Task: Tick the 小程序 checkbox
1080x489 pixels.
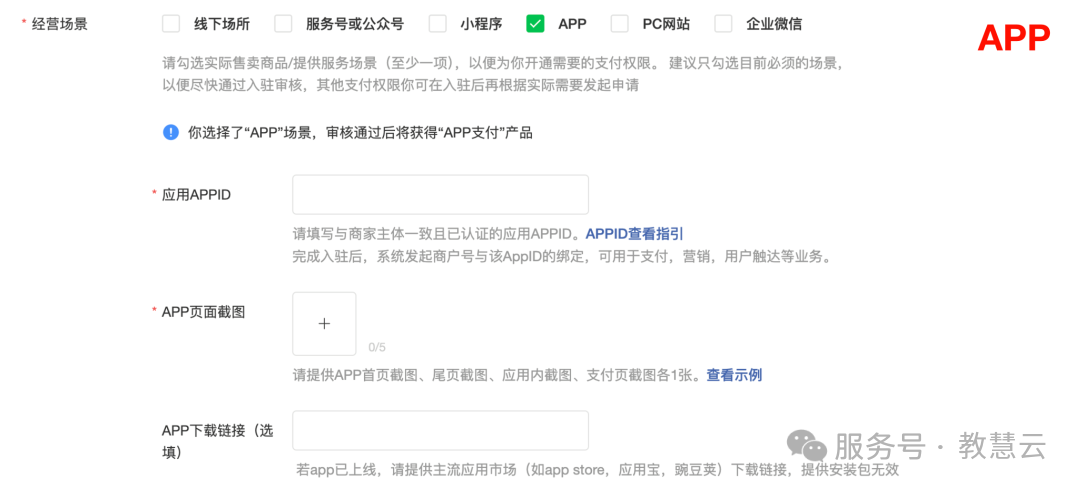Action: coord(437,24)
